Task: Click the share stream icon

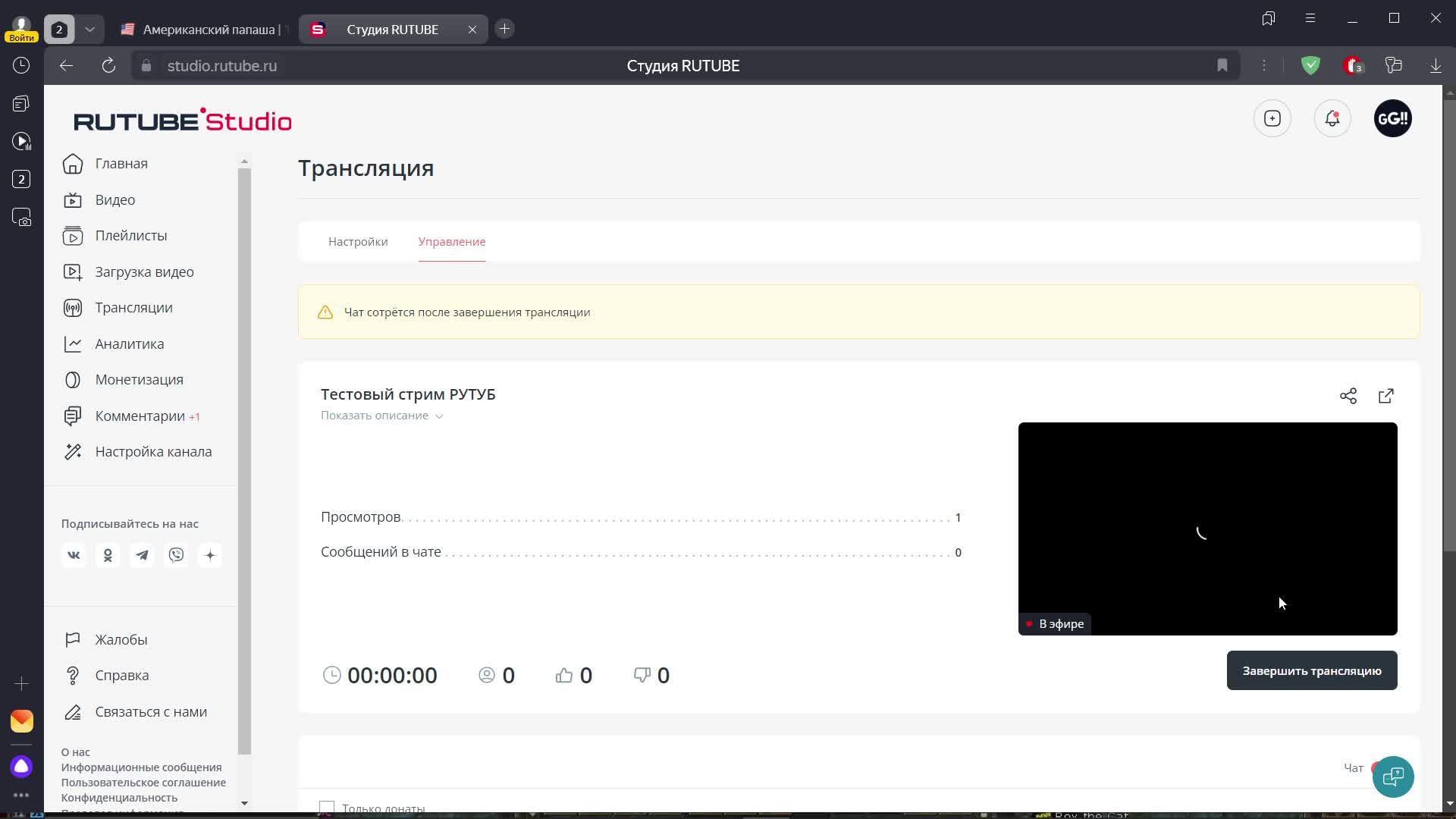Action: coord(1348,396)
